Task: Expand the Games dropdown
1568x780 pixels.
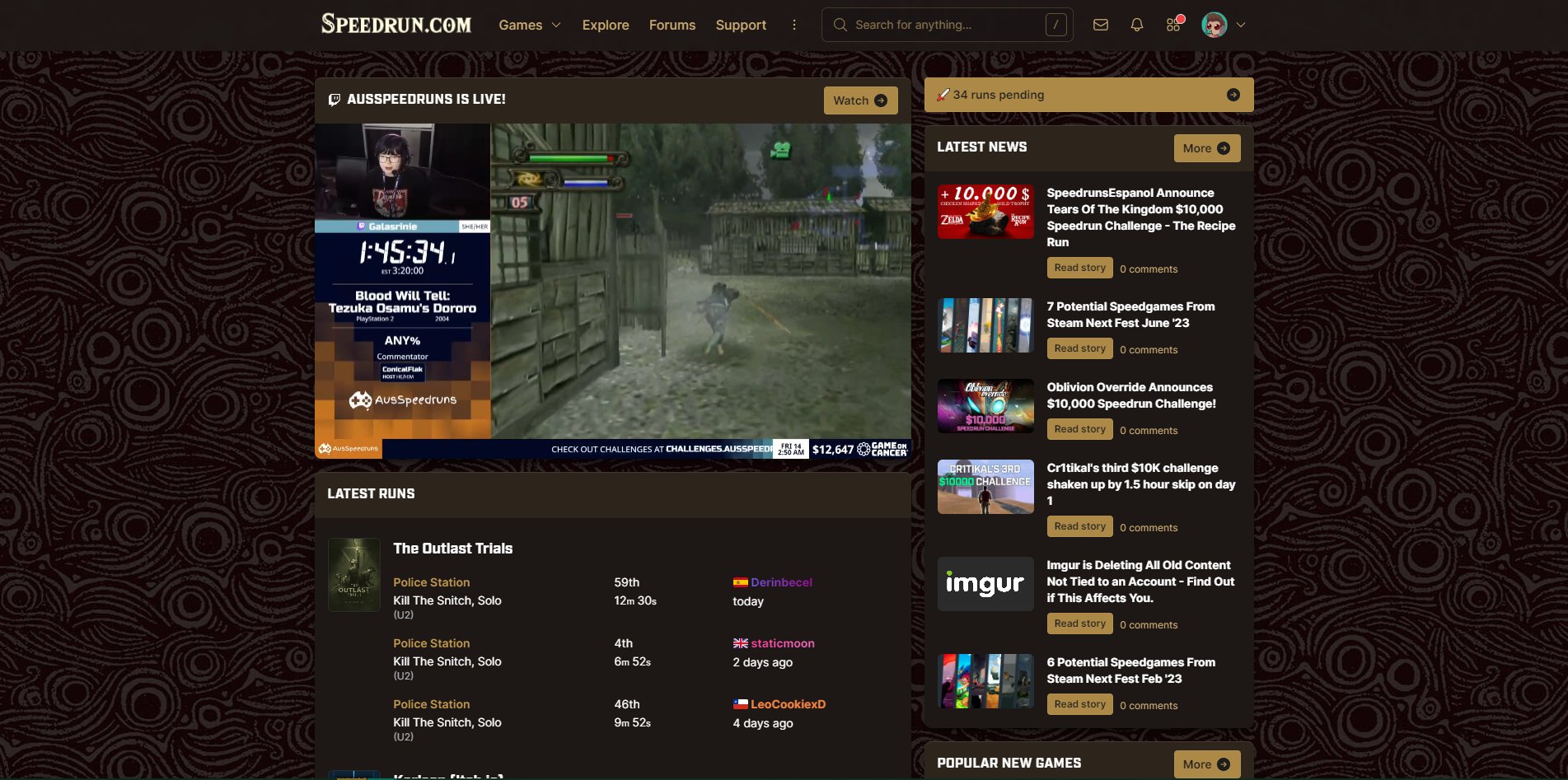Action: click(529, 25)
